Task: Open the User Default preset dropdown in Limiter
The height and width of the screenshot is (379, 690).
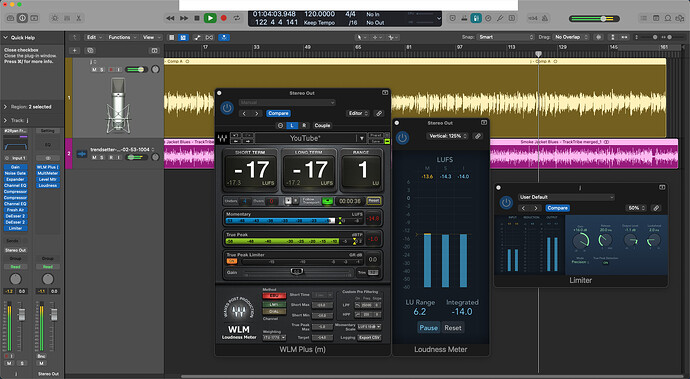Action: pyautogui.click(x=565, y=197)
